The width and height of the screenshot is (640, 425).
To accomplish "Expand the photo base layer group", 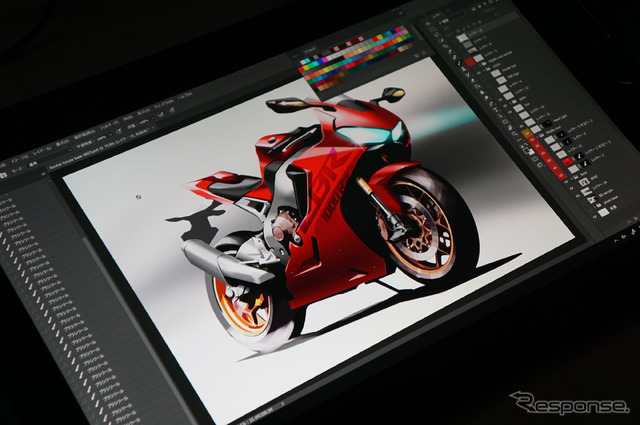I will [595, 207].
